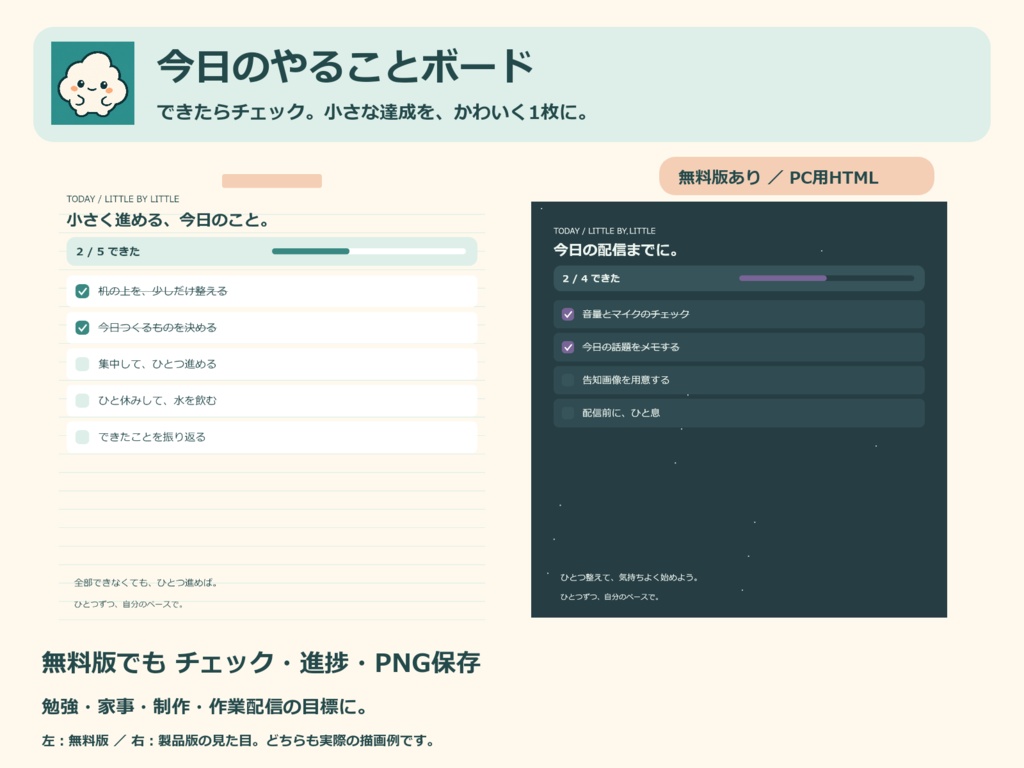
Task: Click heading 小さく進める、今日のこと。
Action: point(168,220)
